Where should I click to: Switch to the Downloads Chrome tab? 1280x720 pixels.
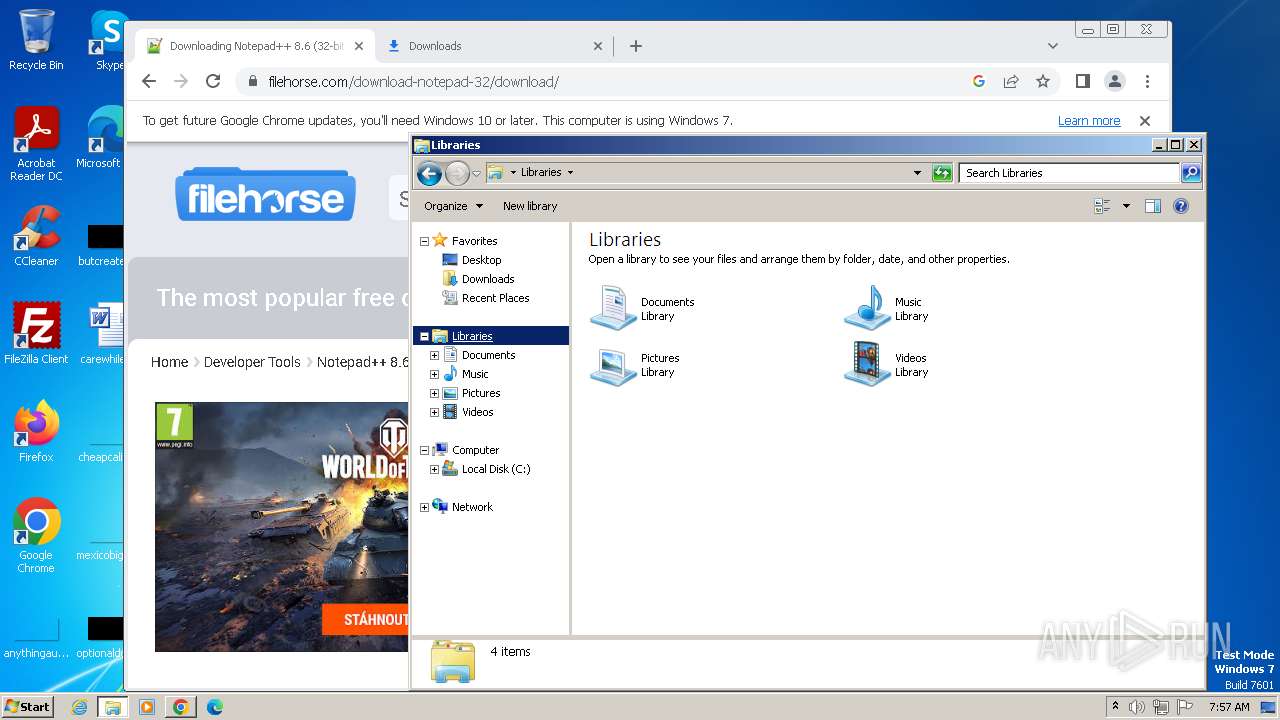(495, 46)
